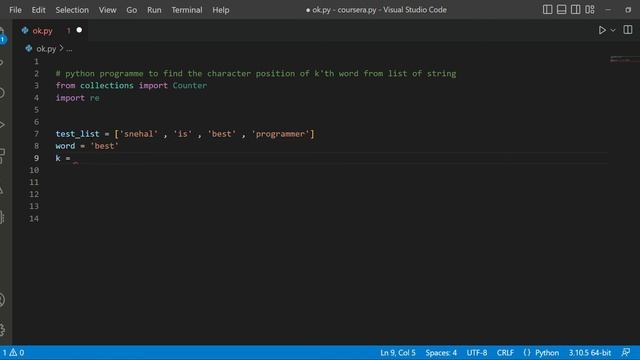Restore down the Visual Studio Code window
This screenshot has height=360, width=640.
628,10
